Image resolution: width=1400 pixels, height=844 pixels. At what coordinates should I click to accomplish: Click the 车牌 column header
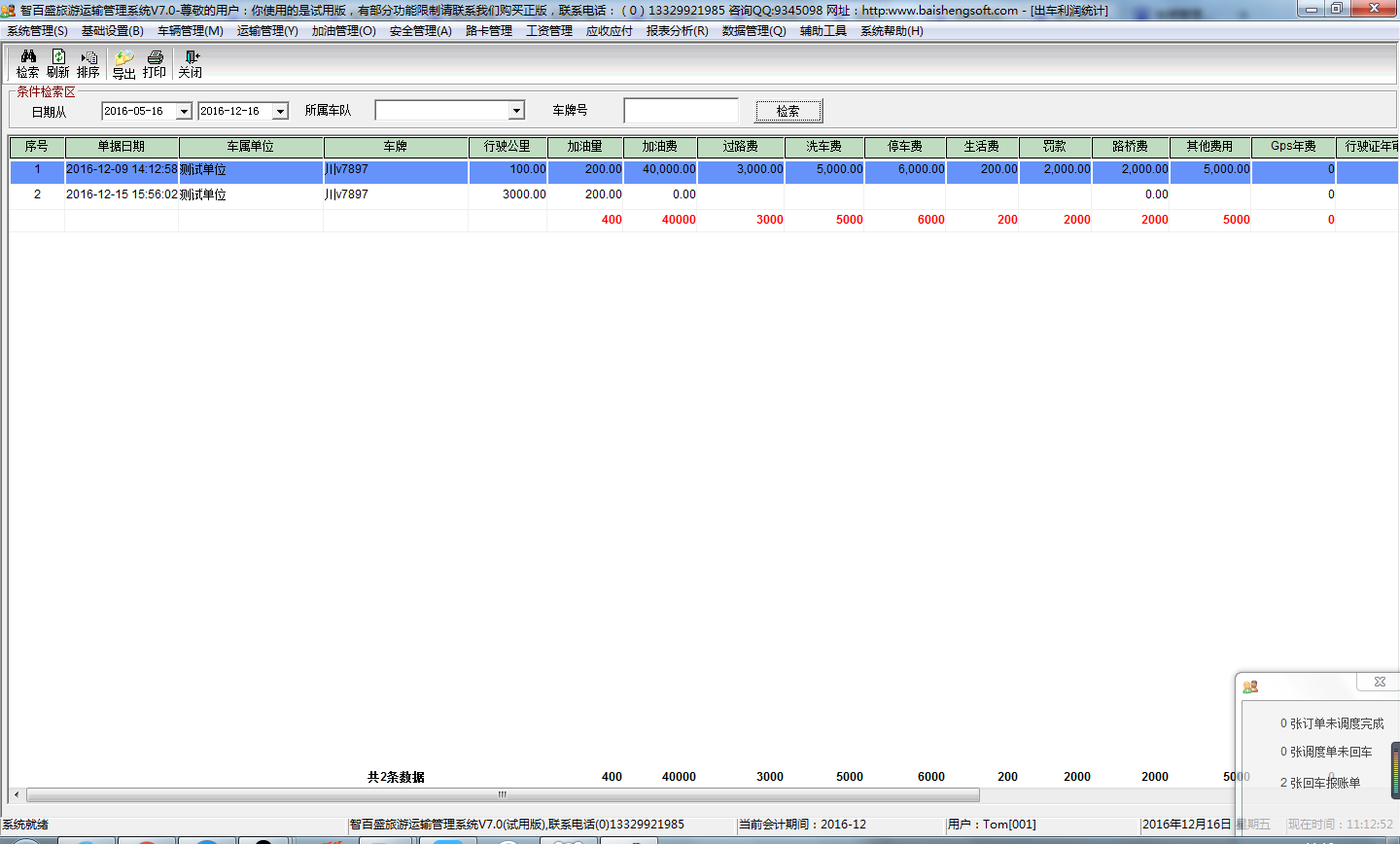[x=396, y=147]
